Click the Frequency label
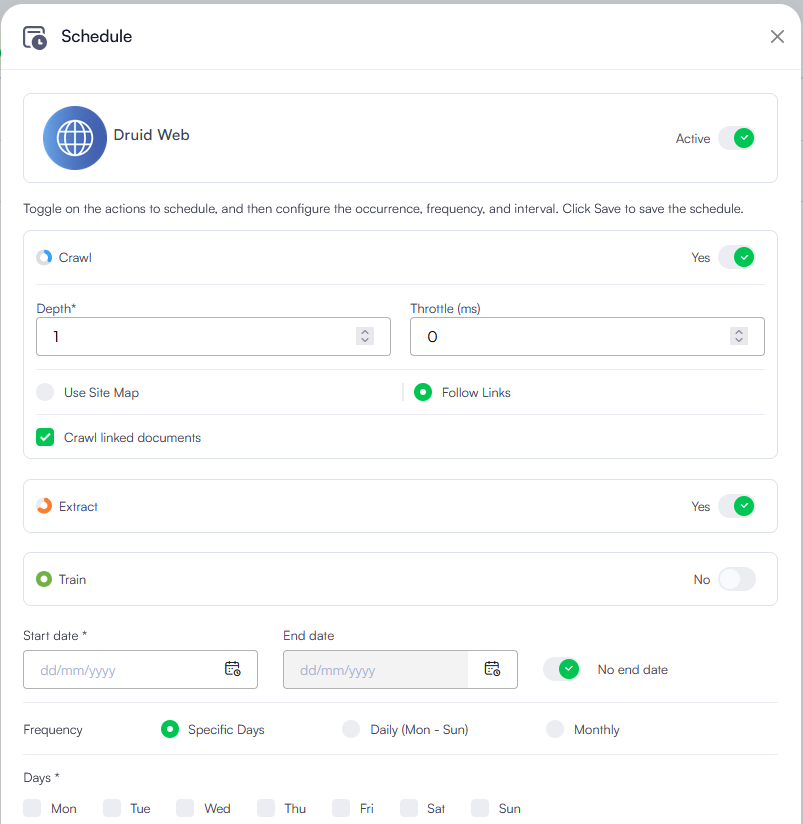The width and height of the screenshot is (803, 824). click(53, 729)
